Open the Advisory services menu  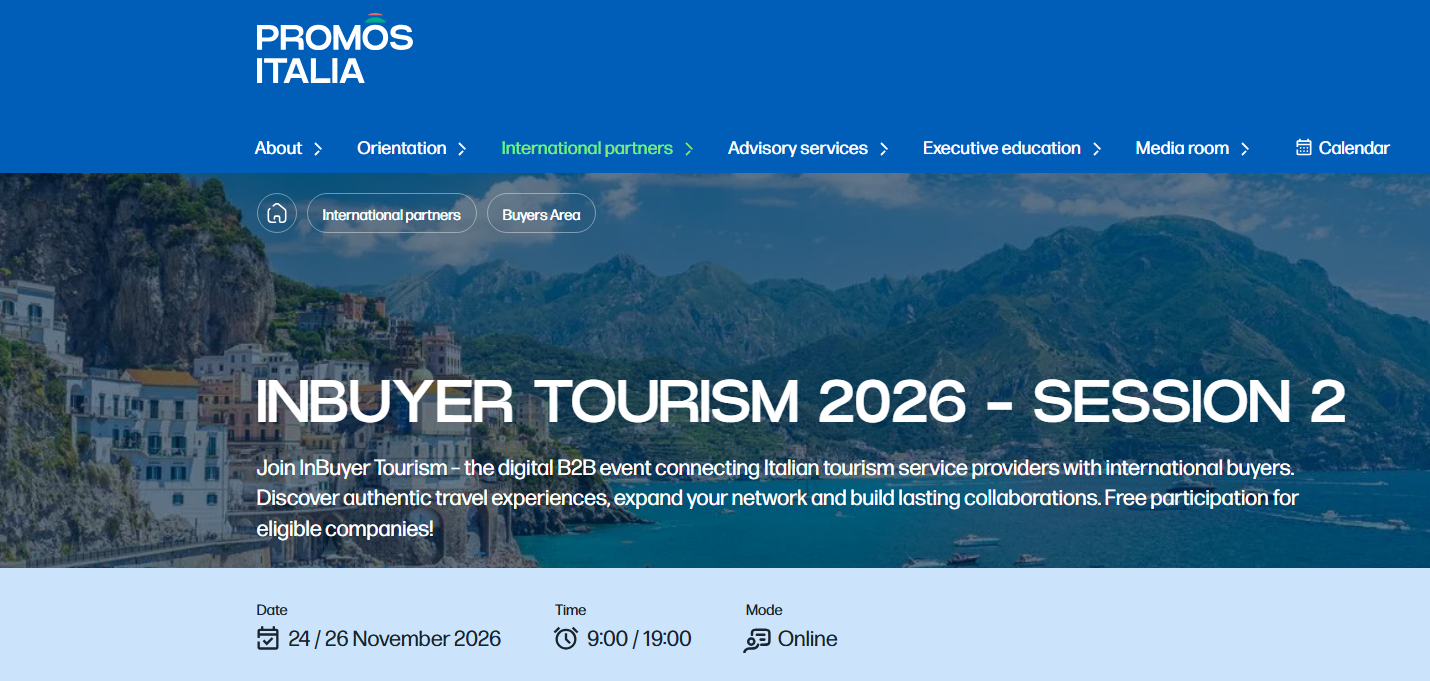point(798,148)
